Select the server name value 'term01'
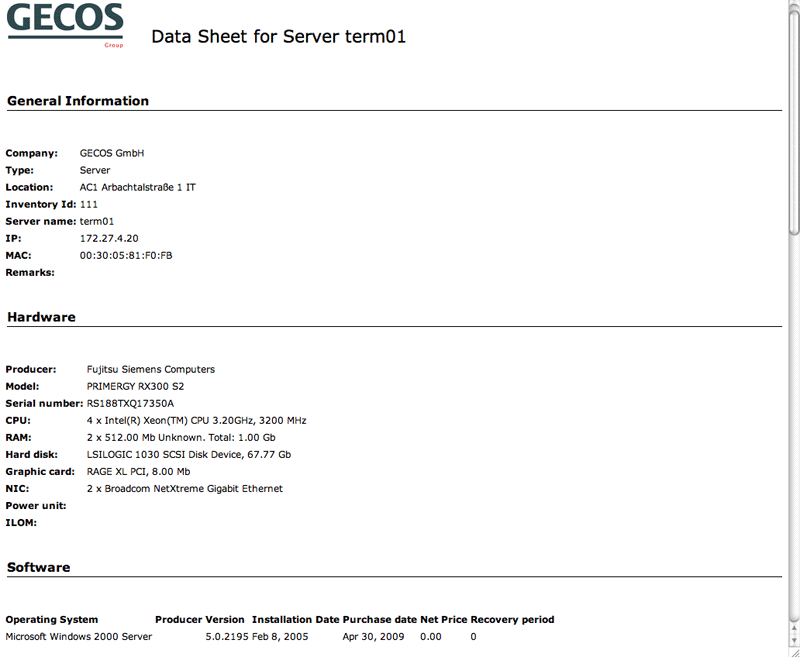 pyautogui.click(x=97, y=221)
